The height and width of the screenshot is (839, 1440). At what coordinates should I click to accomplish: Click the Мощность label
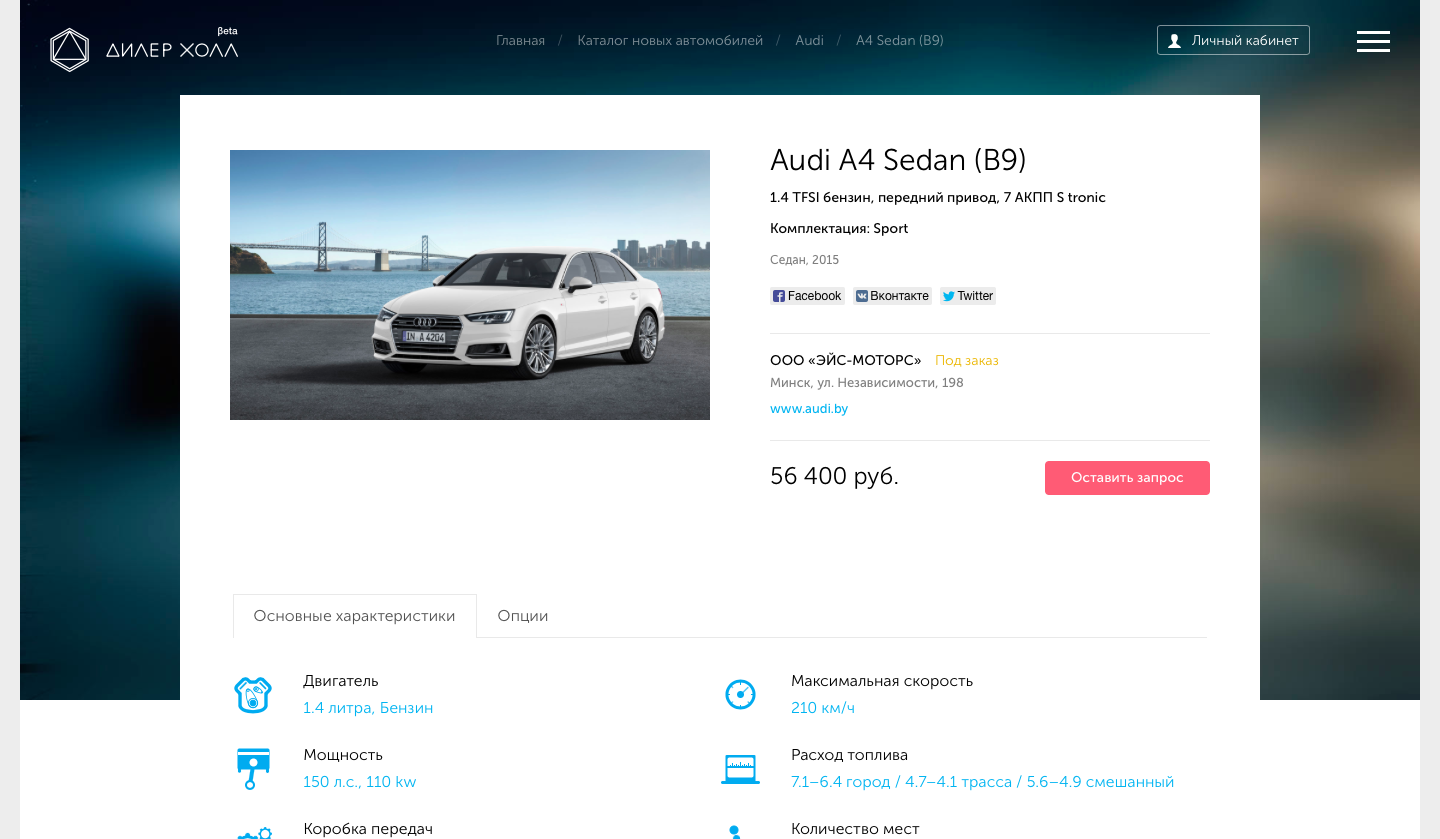tap(343, 755)
